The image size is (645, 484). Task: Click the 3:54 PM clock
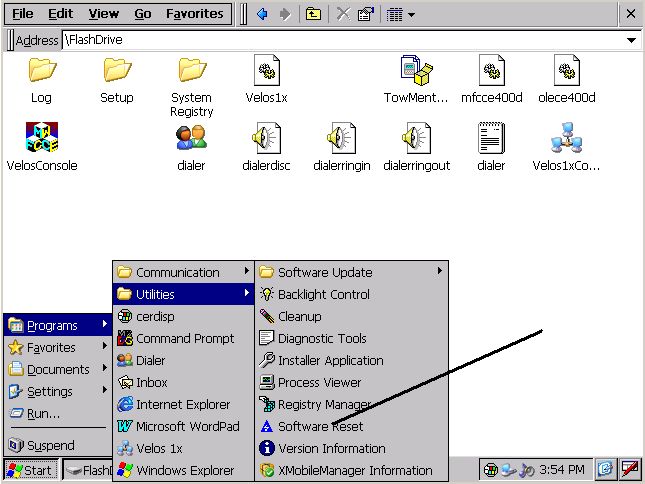click(561, 469)
